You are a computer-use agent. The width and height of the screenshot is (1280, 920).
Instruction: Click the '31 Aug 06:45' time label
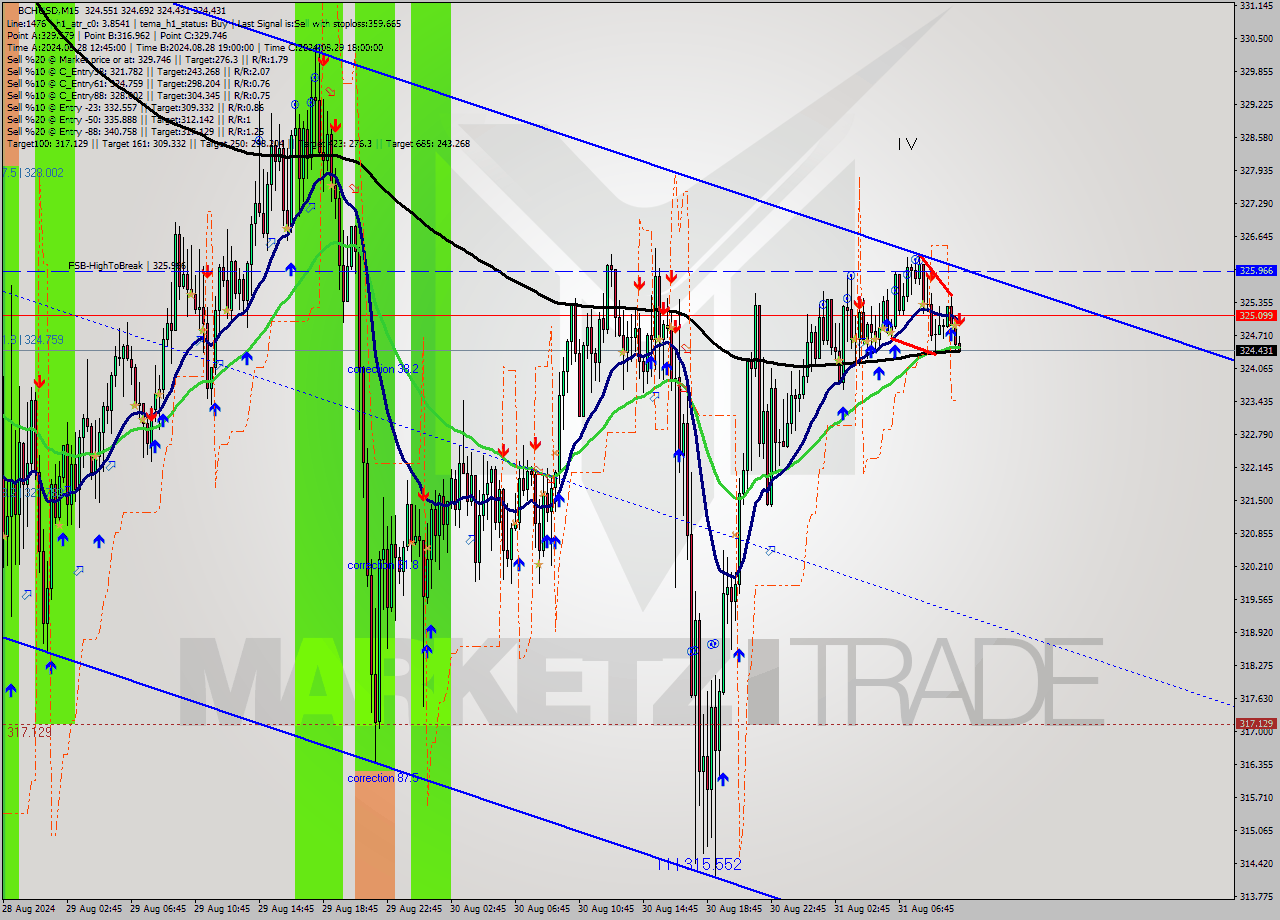click(x=926, y=909)
